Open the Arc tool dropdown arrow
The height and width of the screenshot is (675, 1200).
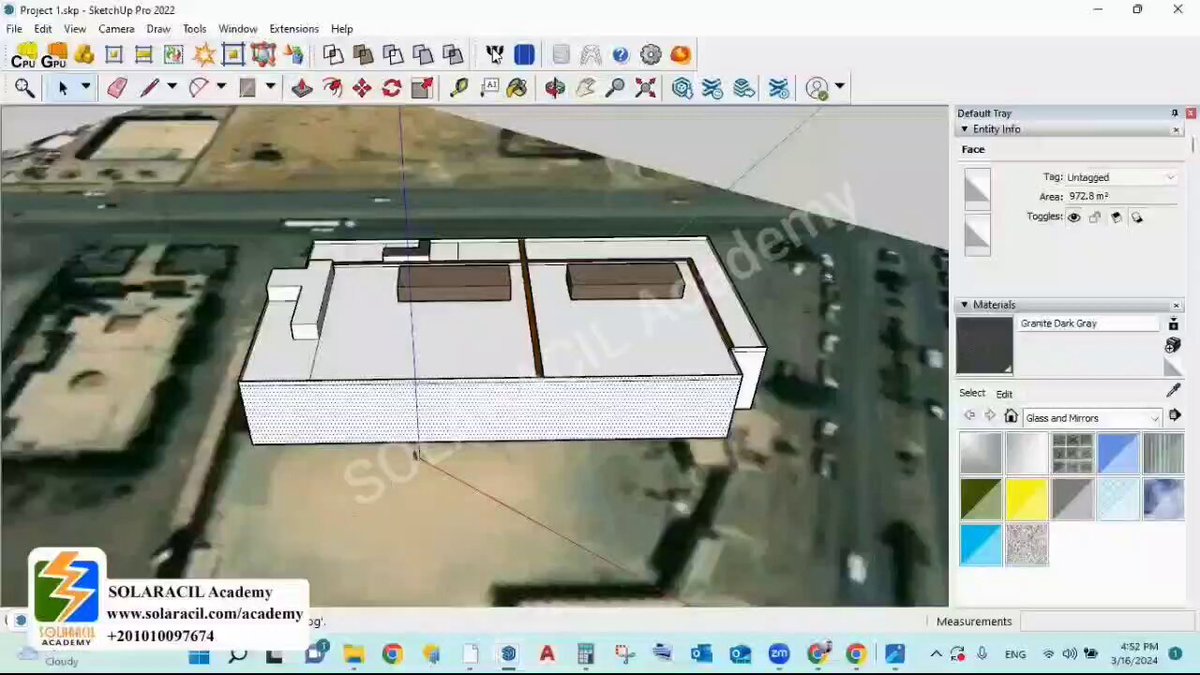coord(221,87)
